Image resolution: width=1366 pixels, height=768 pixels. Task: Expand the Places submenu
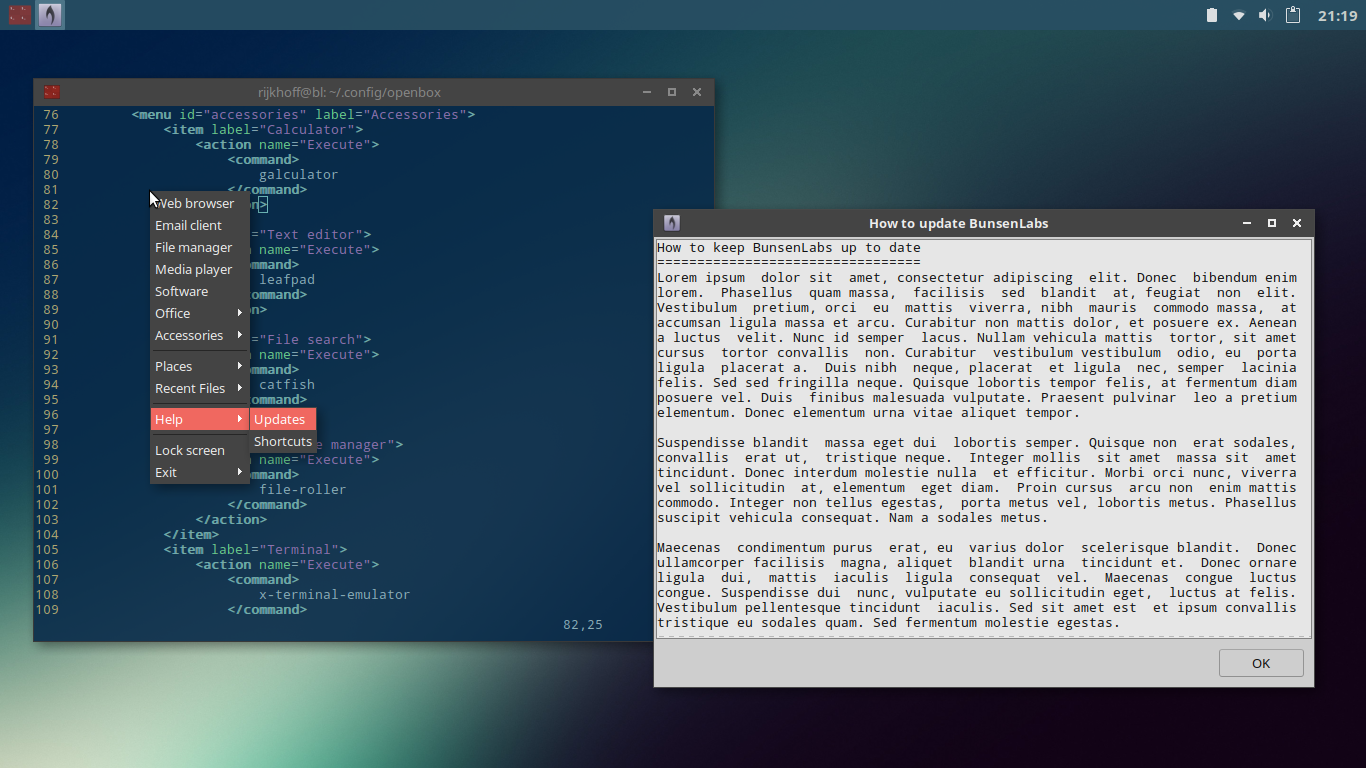pos(199,366)
